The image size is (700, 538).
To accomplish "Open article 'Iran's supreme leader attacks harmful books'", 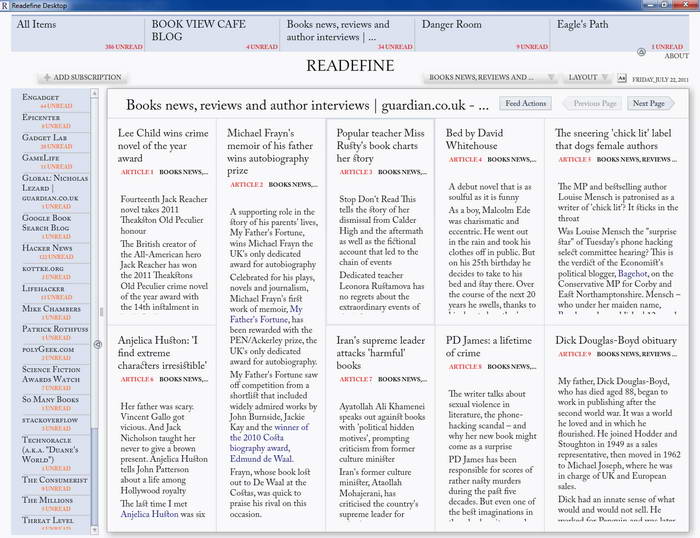I will click(381, 353).
